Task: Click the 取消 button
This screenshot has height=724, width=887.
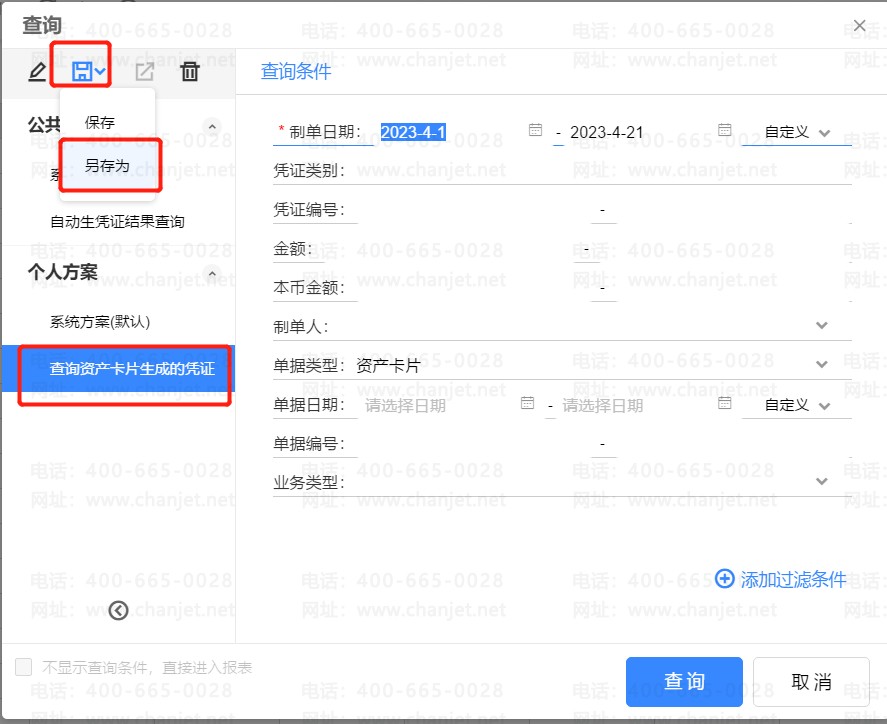Action: (811, 682)
